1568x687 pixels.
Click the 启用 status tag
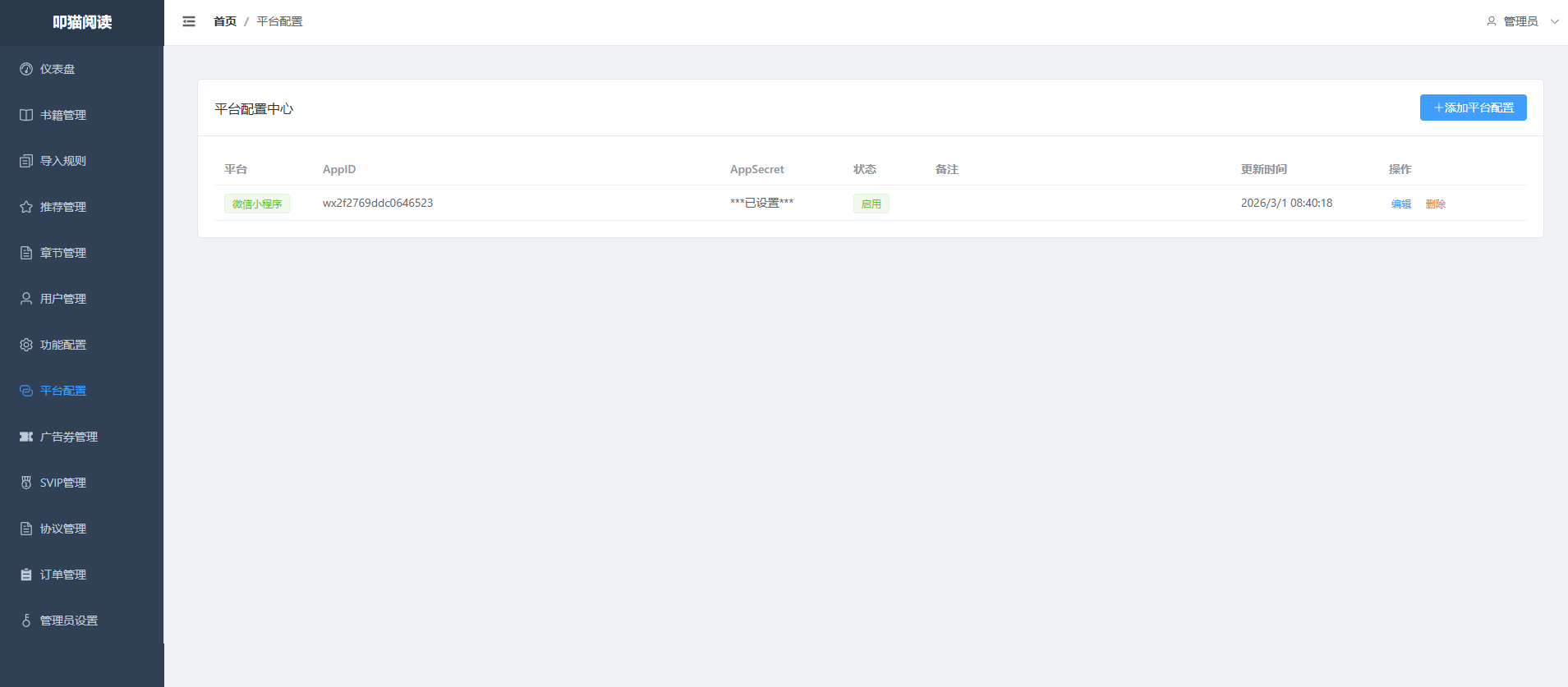pos(871,204)
